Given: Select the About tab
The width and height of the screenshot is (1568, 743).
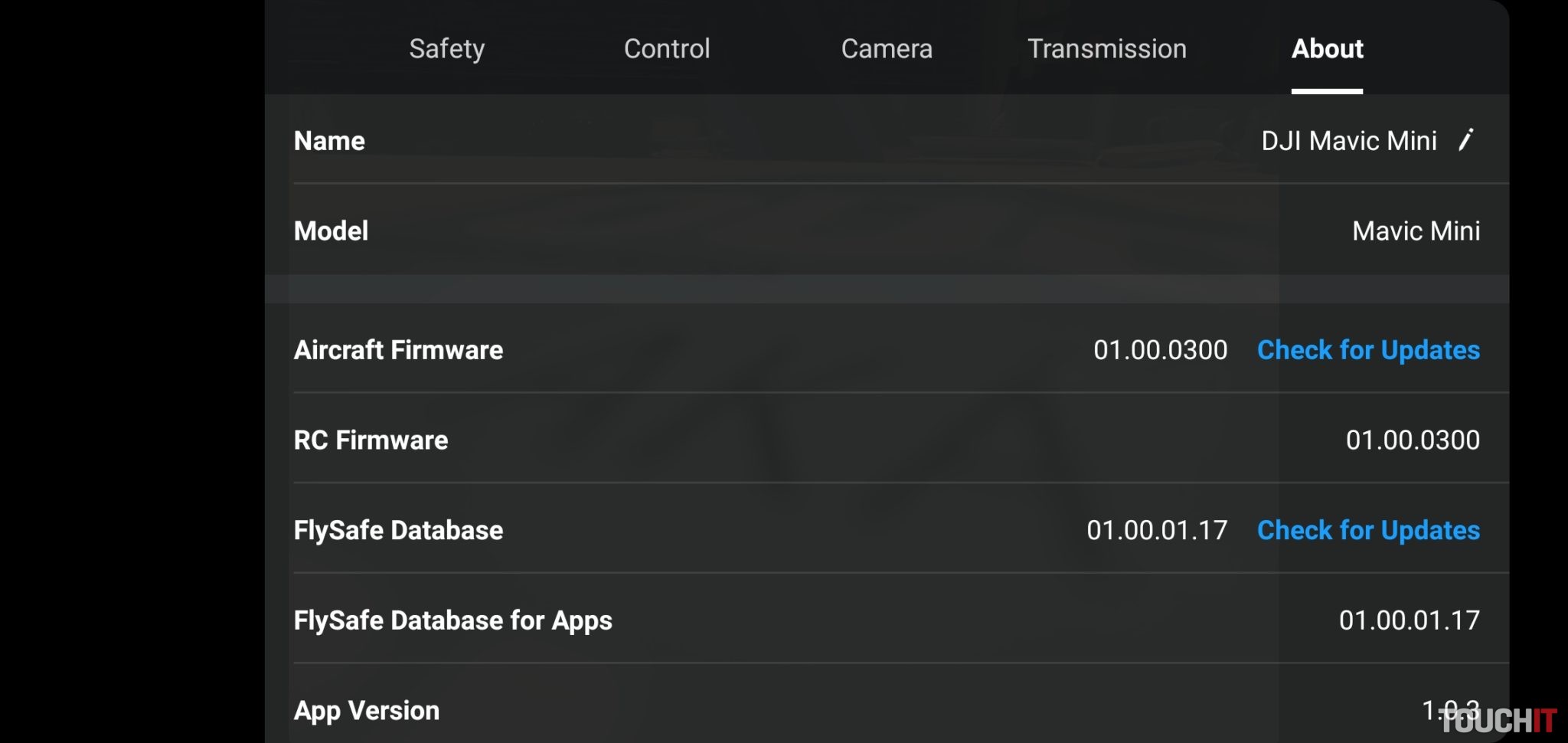Looking at the screenshot, I should pyautogui.click(x=1327, y=49).
